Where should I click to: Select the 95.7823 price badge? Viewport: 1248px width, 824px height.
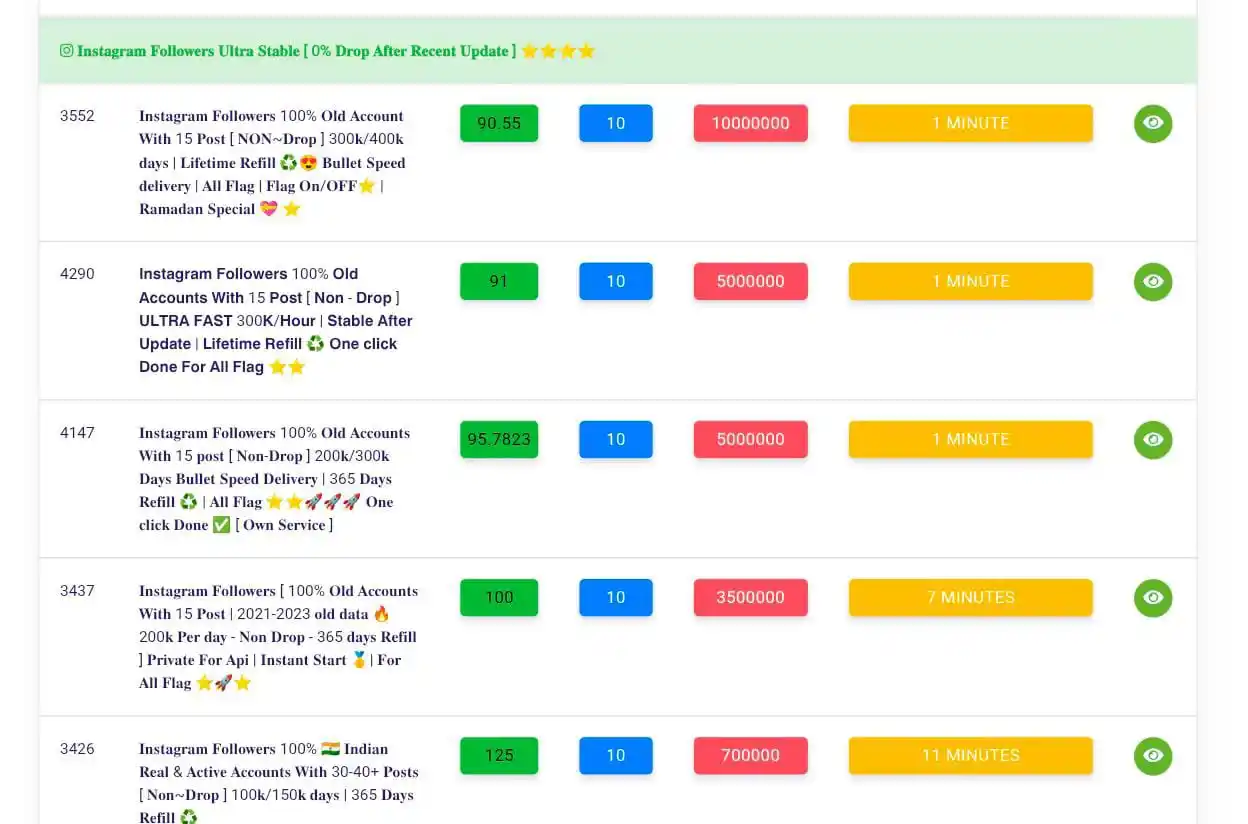(x=499, y=439)
